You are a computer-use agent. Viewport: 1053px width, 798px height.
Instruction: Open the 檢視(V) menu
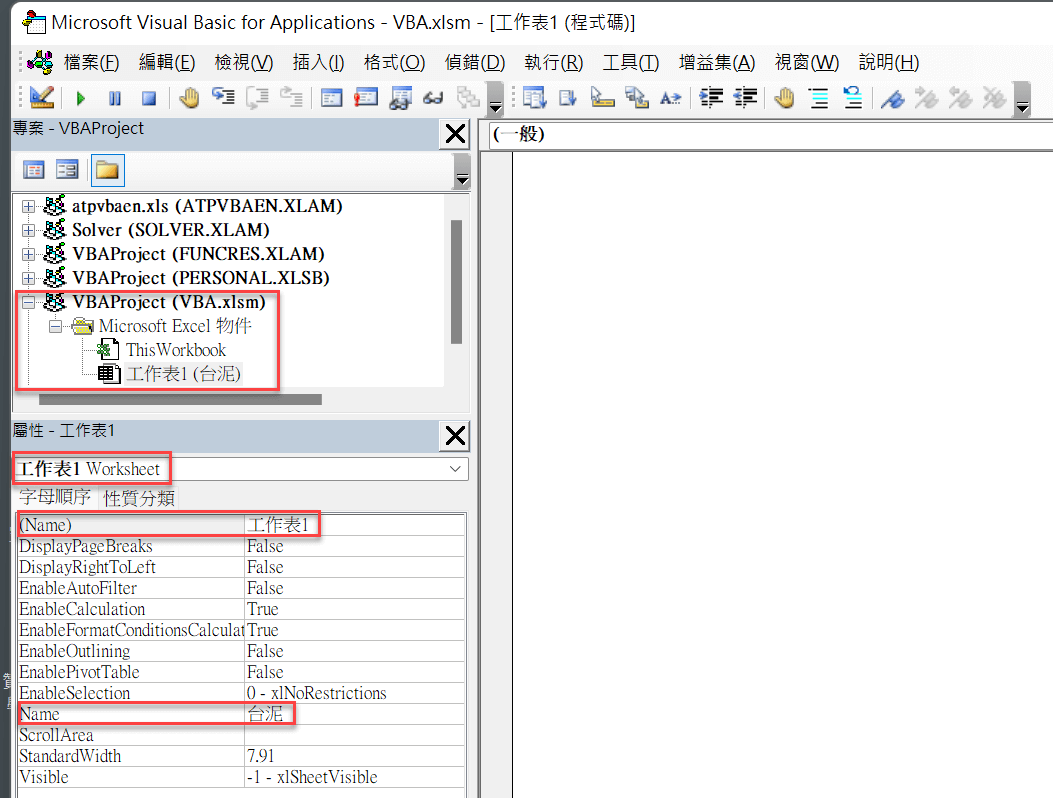coord(244,62)
